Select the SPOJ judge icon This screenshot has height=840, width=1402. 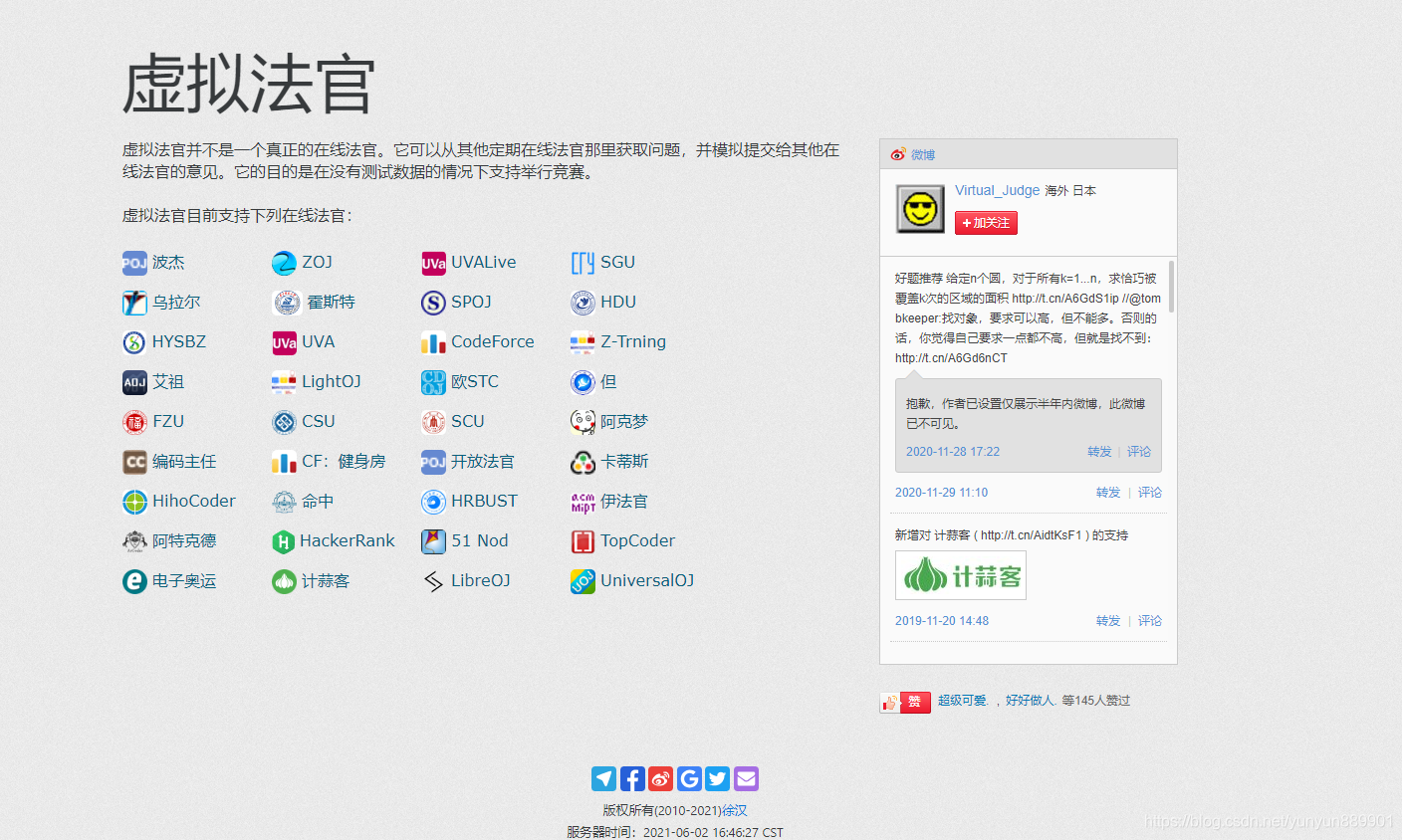click(432, 302)
